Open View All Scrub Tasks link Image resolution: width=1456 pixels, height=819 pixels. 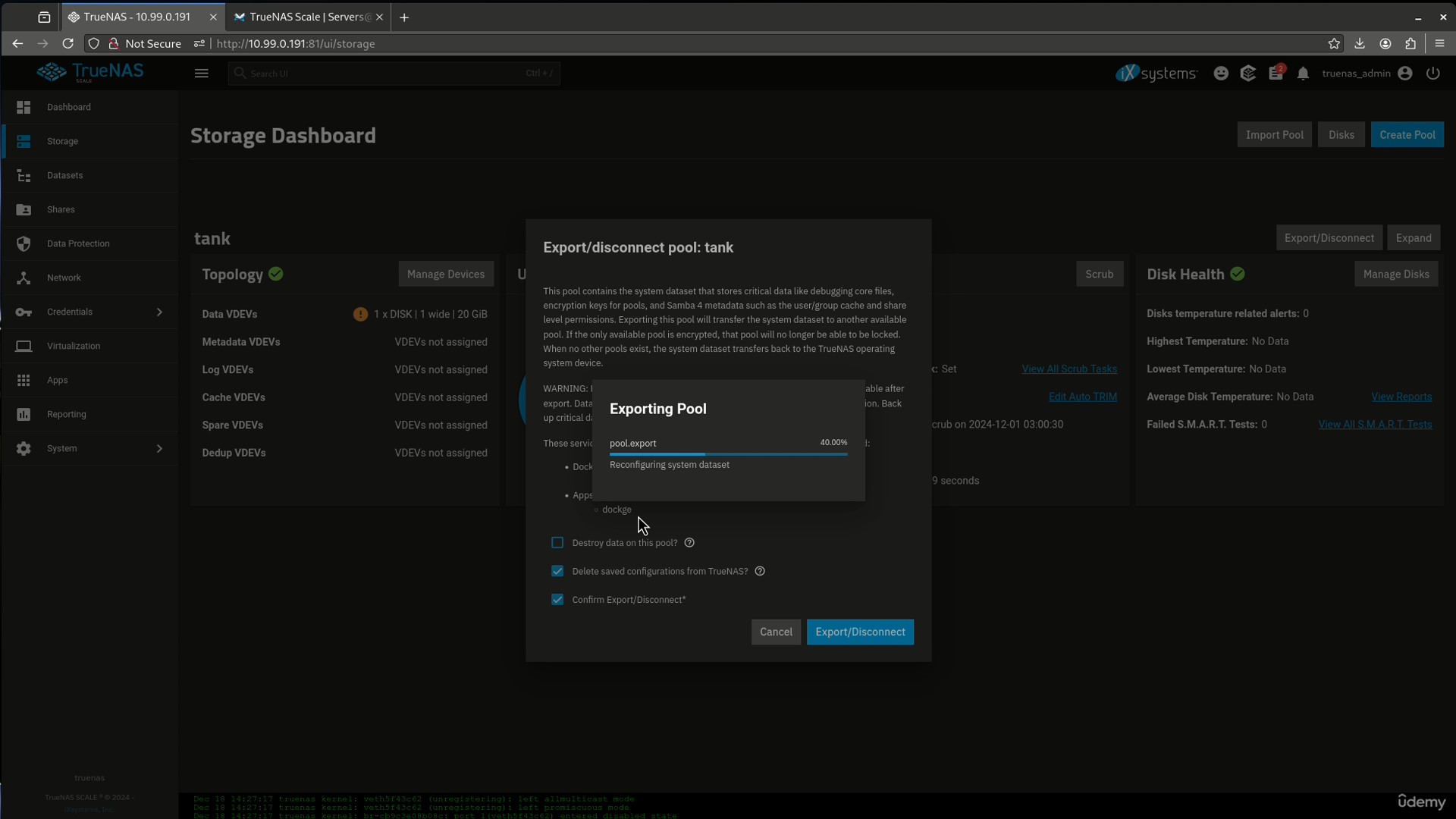pos(1069,369)
